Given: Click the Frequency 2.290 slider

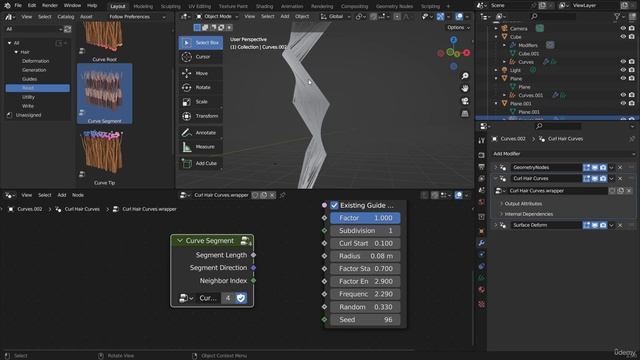Looking at the screenshot, I should 365,294.
